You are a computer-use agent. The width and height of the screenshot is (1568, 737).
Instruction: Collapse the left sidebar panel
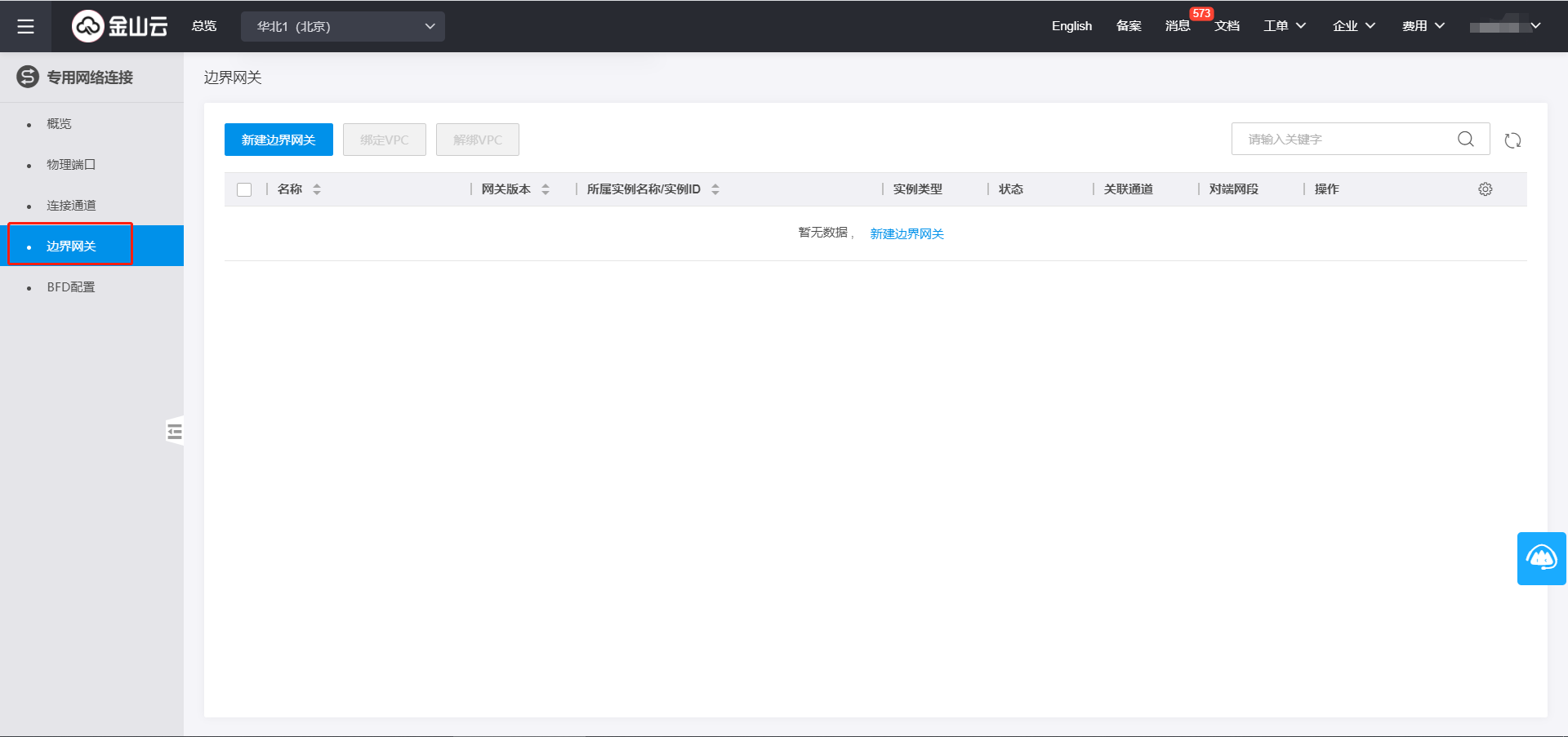[174, 431]
